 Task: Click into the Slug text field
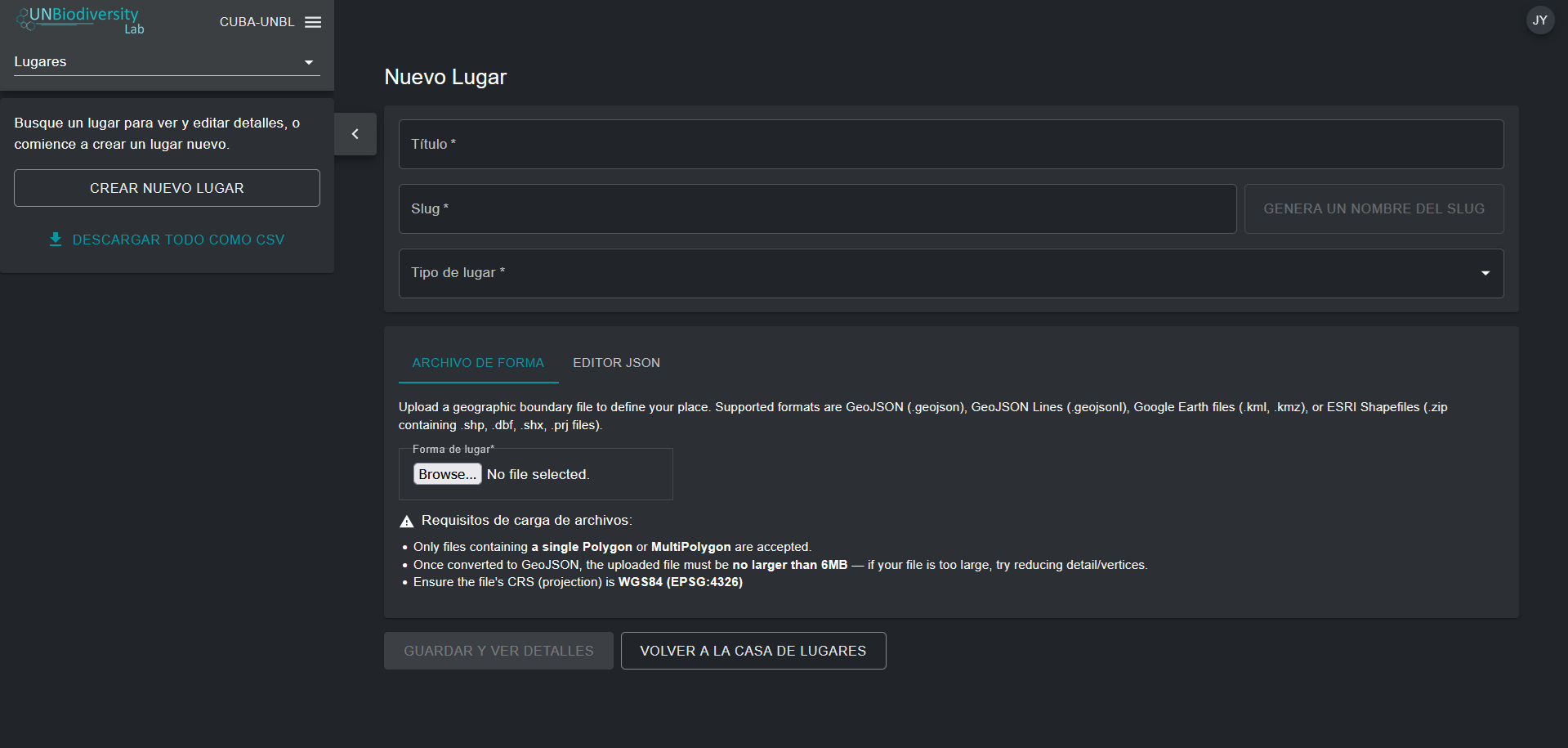[x=817, y=208]
